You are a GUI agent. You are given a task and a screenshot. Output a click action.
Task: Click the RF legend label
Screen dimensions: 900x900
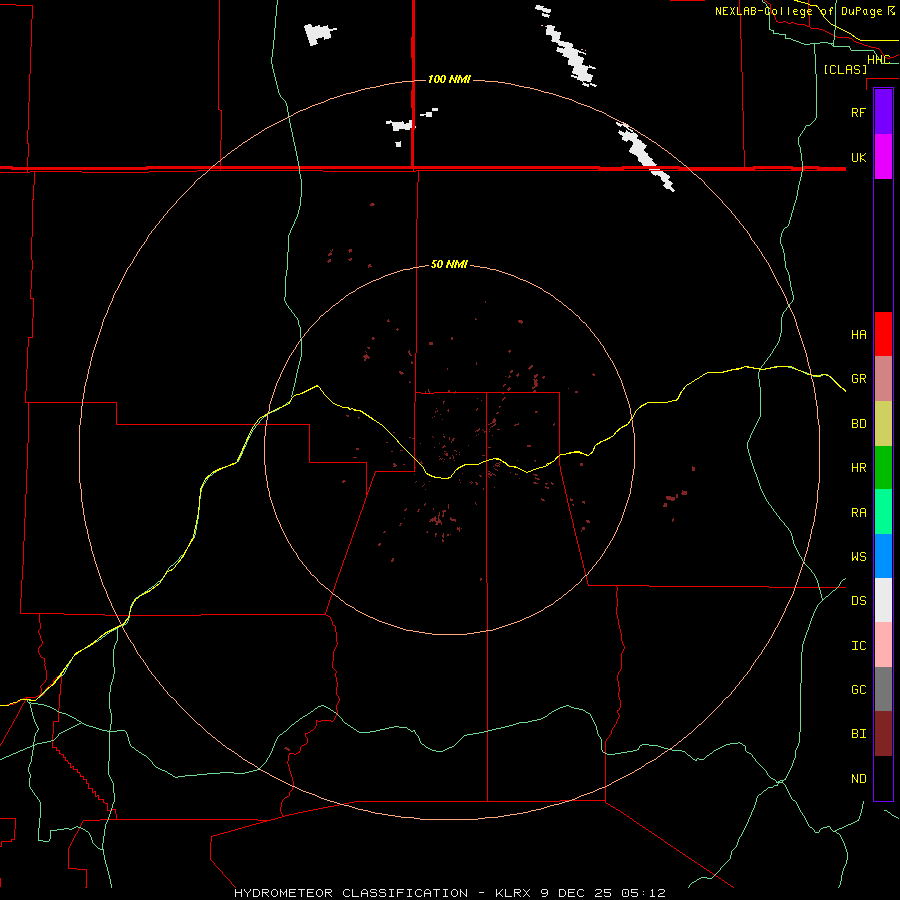(x=858, y=112)
